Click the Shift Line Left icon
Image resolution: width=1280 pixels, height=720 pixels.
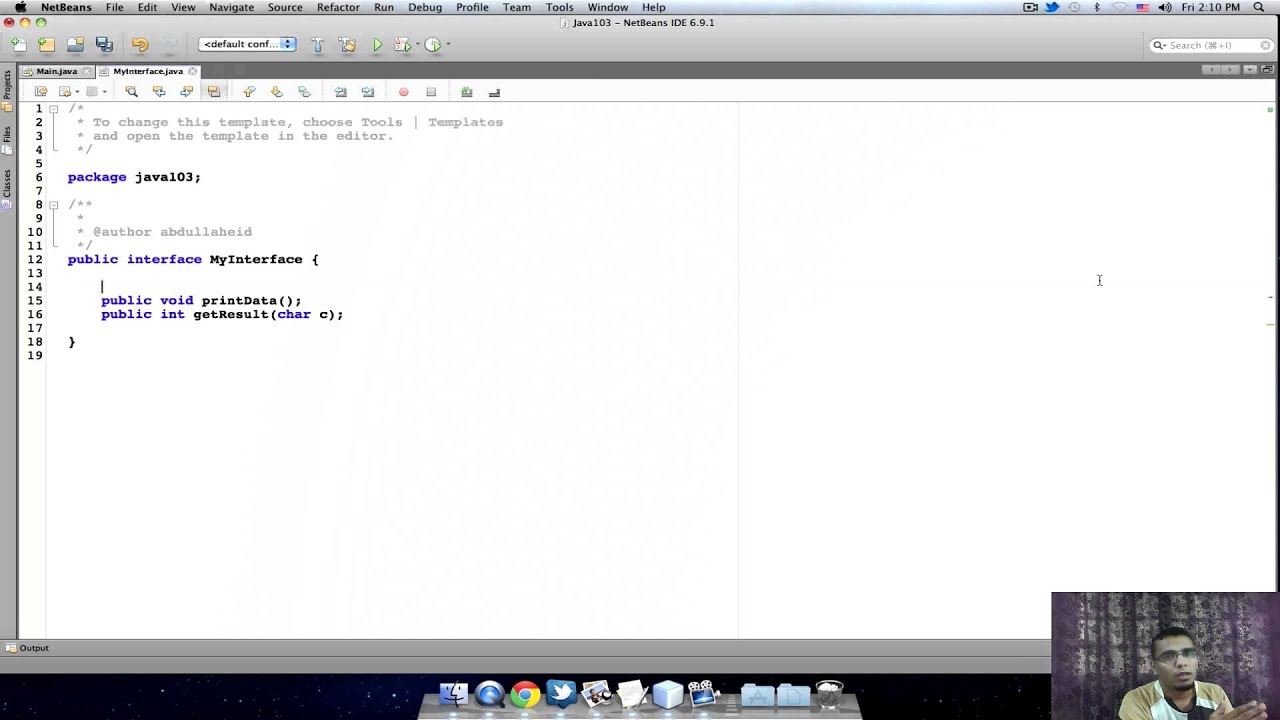(340, 91)
